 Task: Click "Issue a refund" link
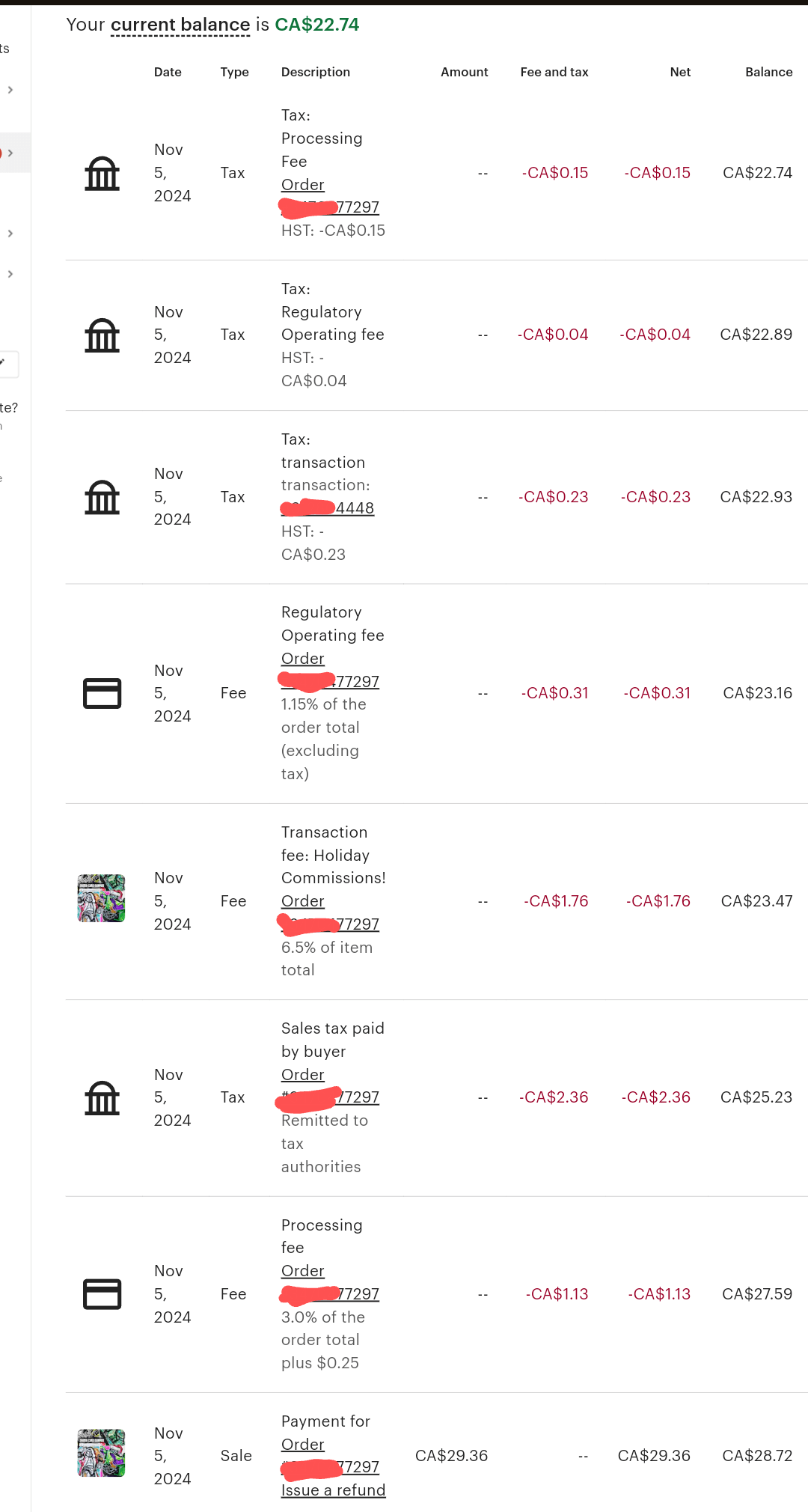point(333,1490)
